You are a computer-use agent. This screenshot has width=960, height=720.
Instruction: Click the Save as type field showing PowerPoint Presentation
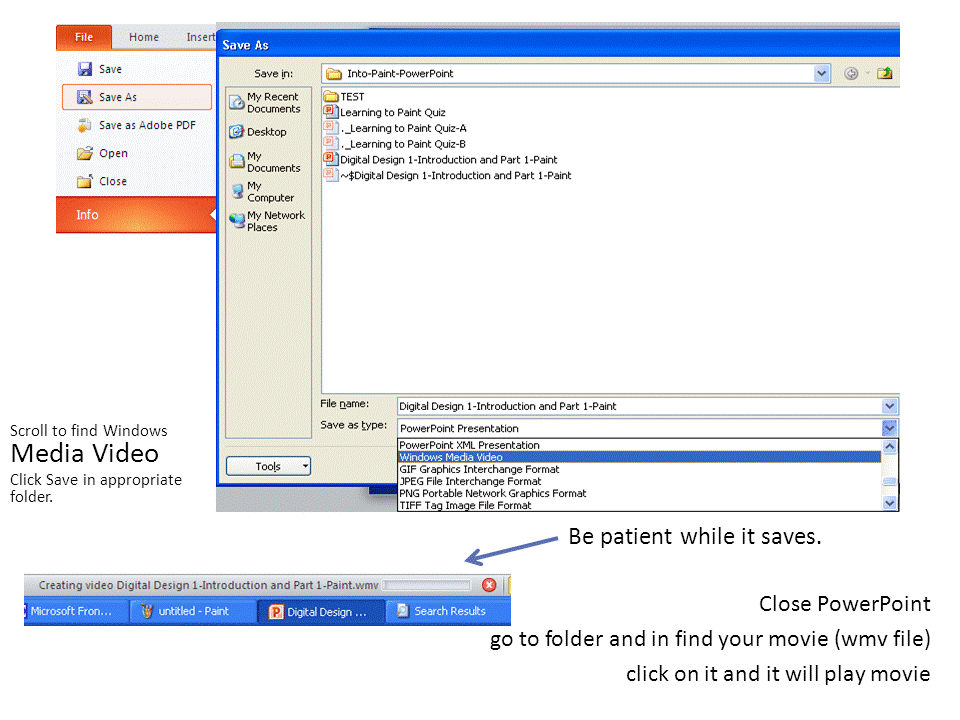coord(640,428)
